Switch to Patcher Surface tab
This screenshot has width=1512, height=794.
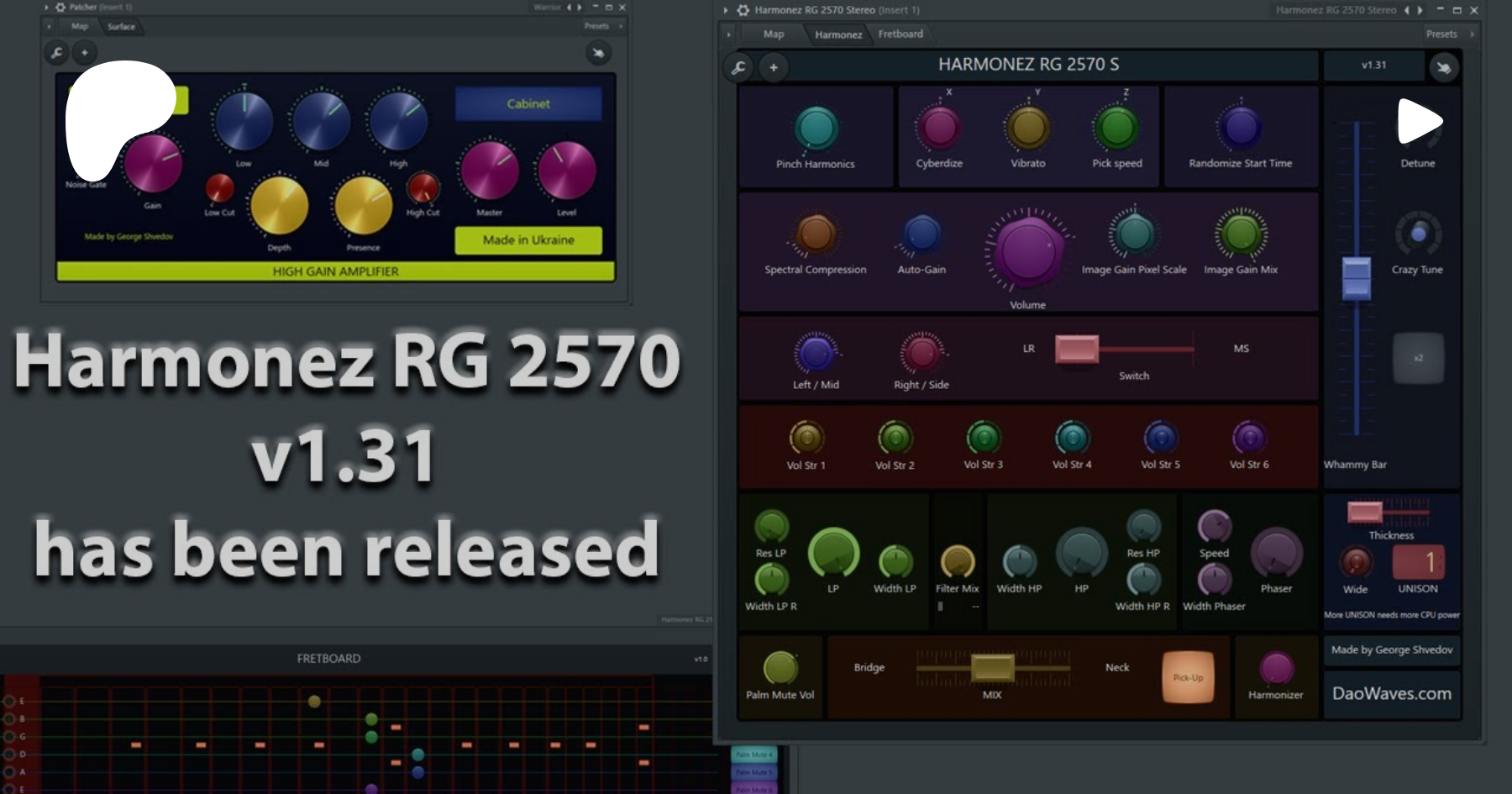121,26
